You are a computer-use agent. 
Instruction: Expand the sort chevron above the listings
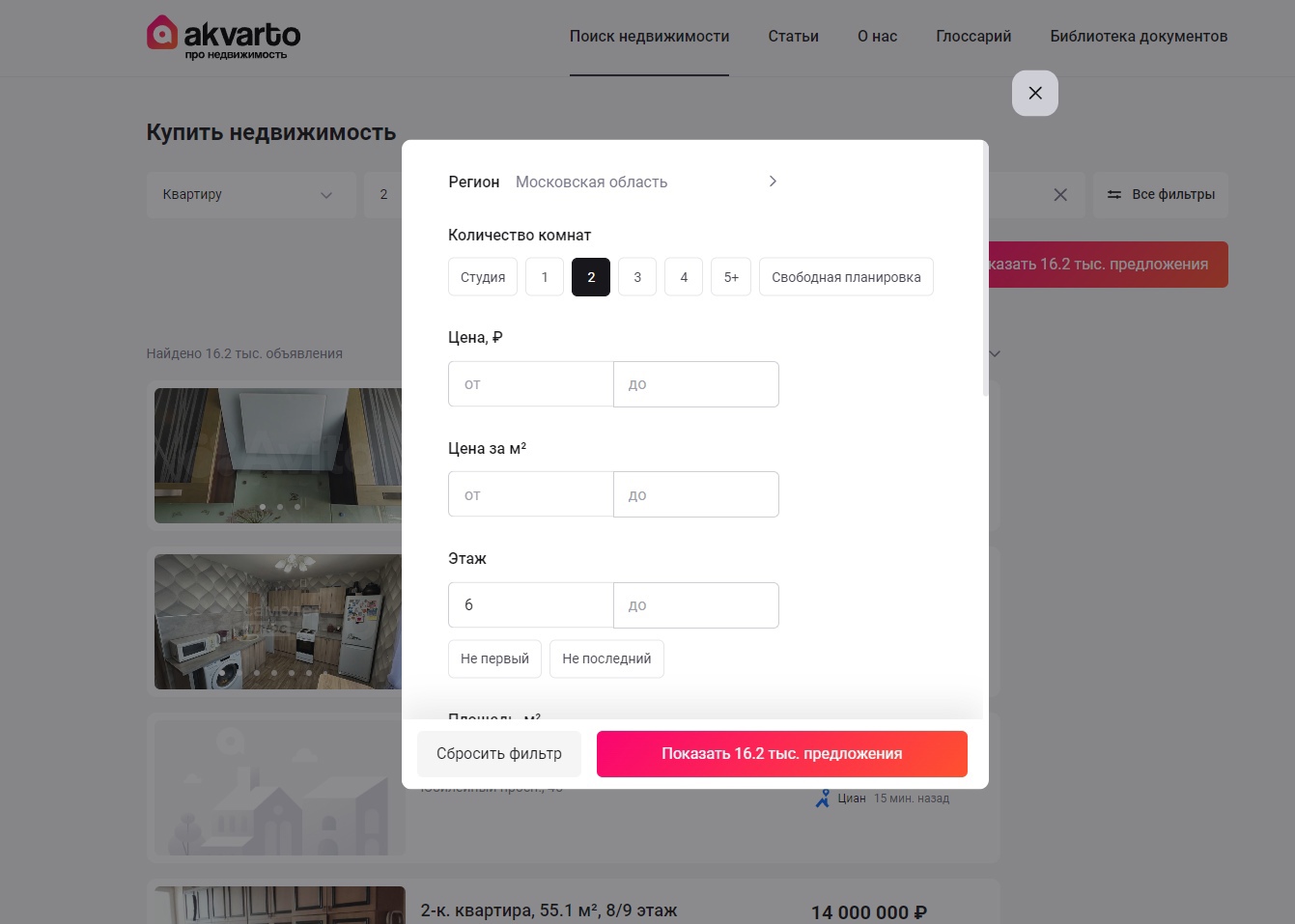(x=995, y=353)
